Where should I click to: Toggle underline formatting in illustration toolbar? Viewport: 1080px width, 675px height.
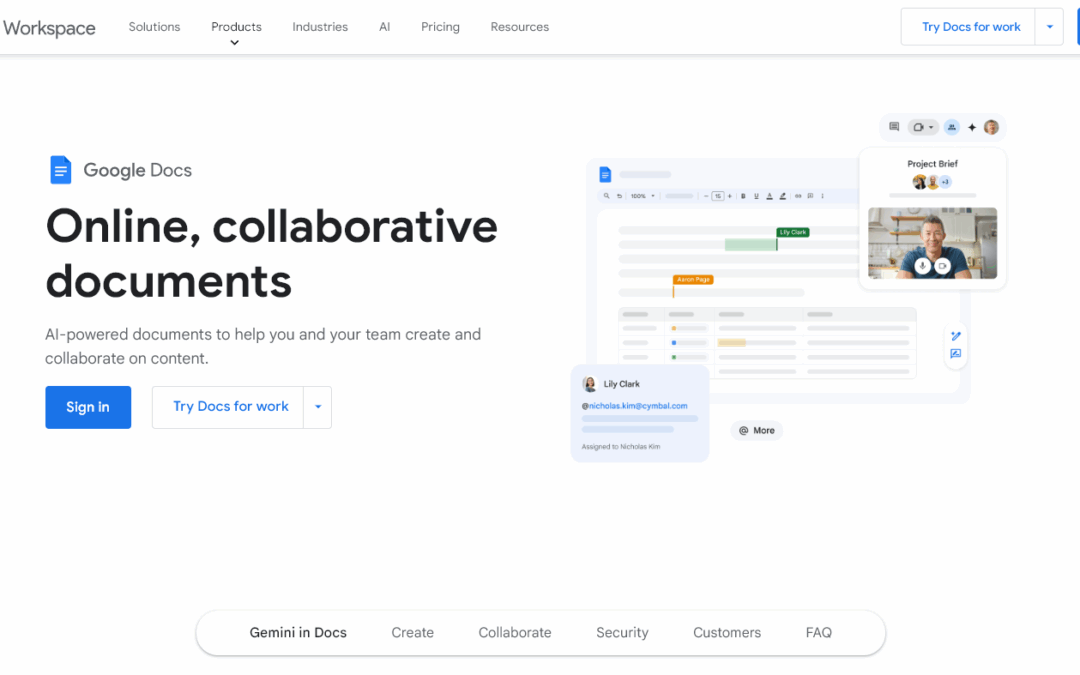756,196
